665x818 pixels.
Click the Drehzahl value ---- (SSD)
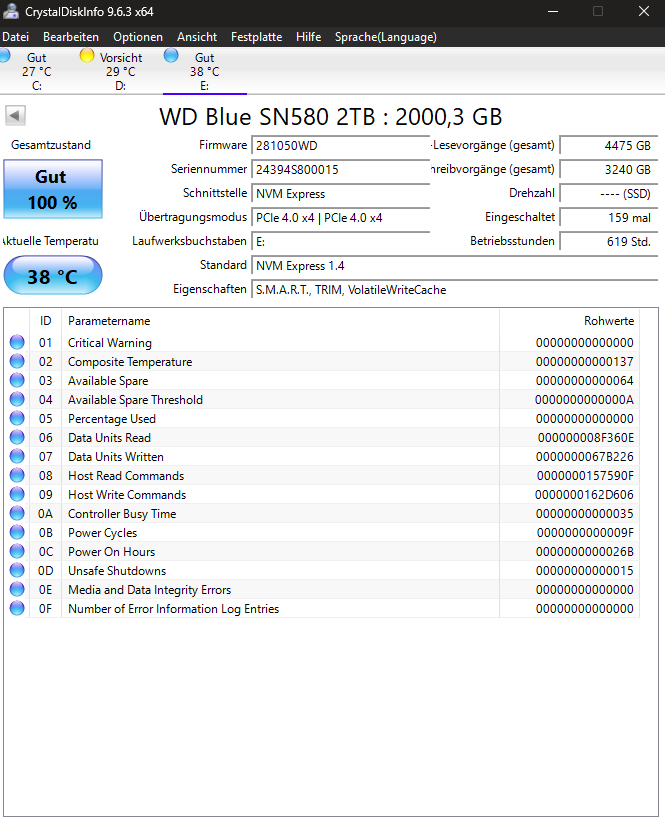click(x=609, y=194)
